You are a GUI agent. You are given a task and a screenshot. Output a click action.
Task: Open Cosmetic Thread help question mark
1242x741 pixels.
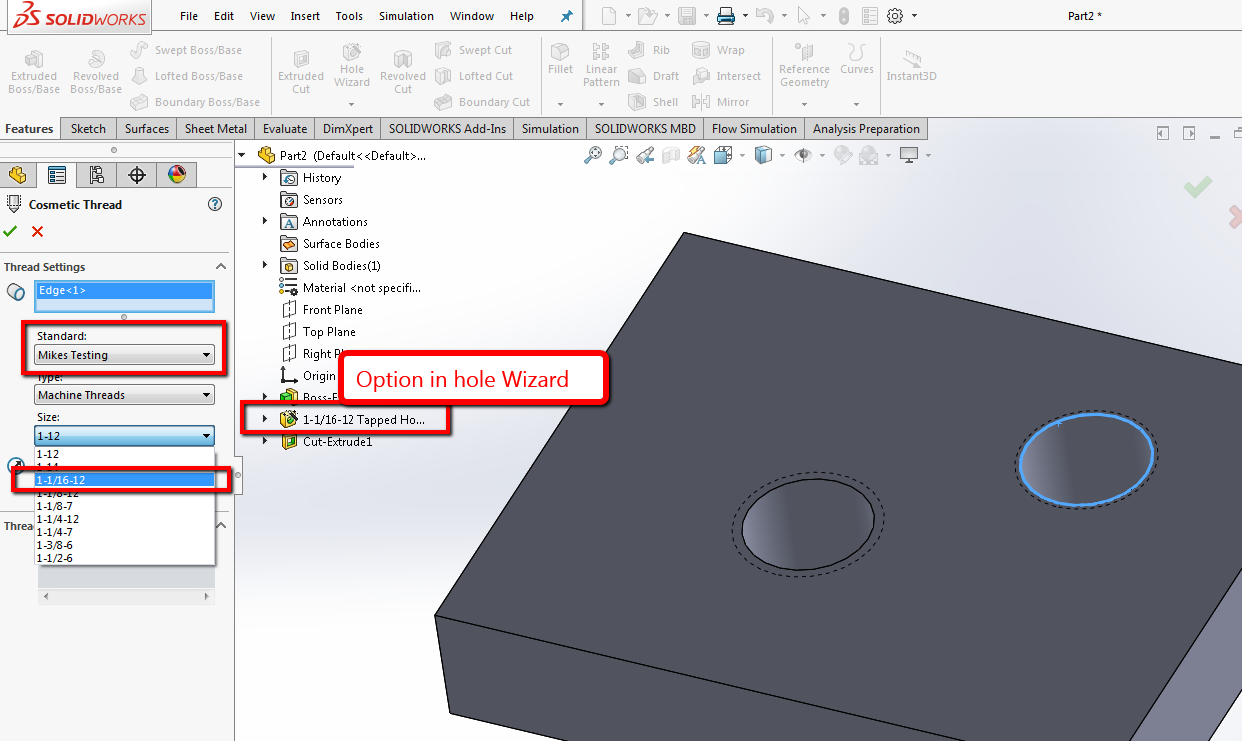214,204
